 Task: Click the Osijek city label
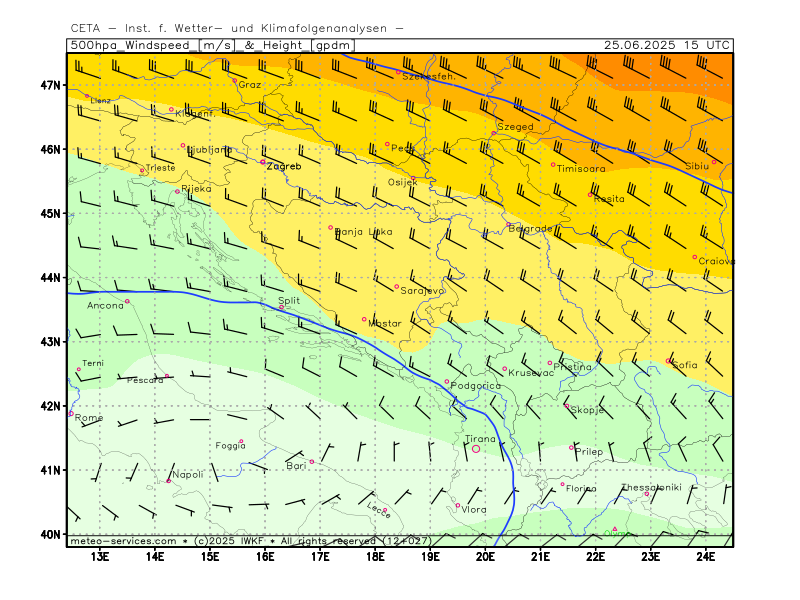tap(403, 183)
